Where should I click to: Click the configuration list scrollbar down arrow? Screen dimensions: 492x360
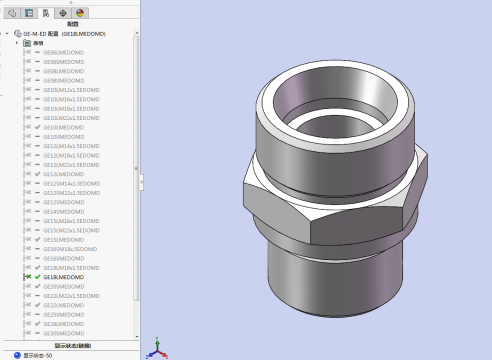pyautogui.click(x=137, y=337)
